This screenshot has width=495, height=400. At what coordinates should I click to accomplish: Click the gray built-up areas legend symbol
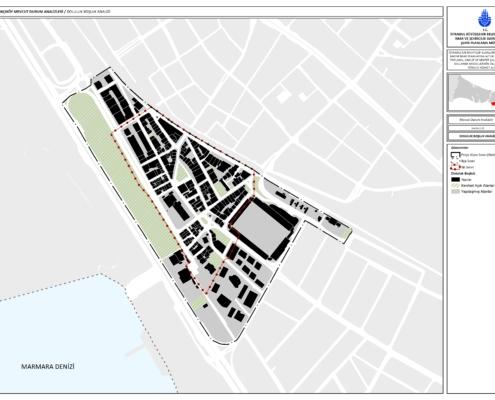tap(455, 192)
